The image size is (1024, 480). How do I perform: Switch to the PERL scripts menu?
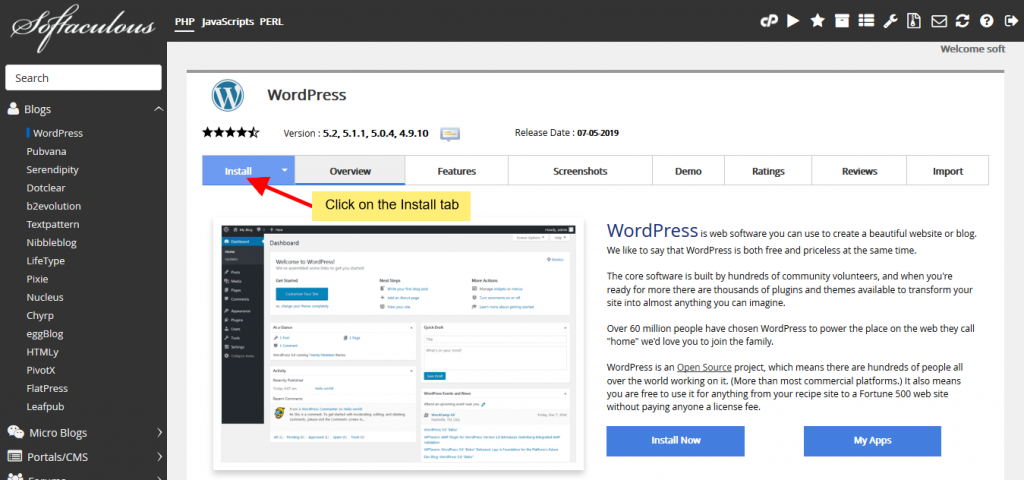(x=272, y=22)
